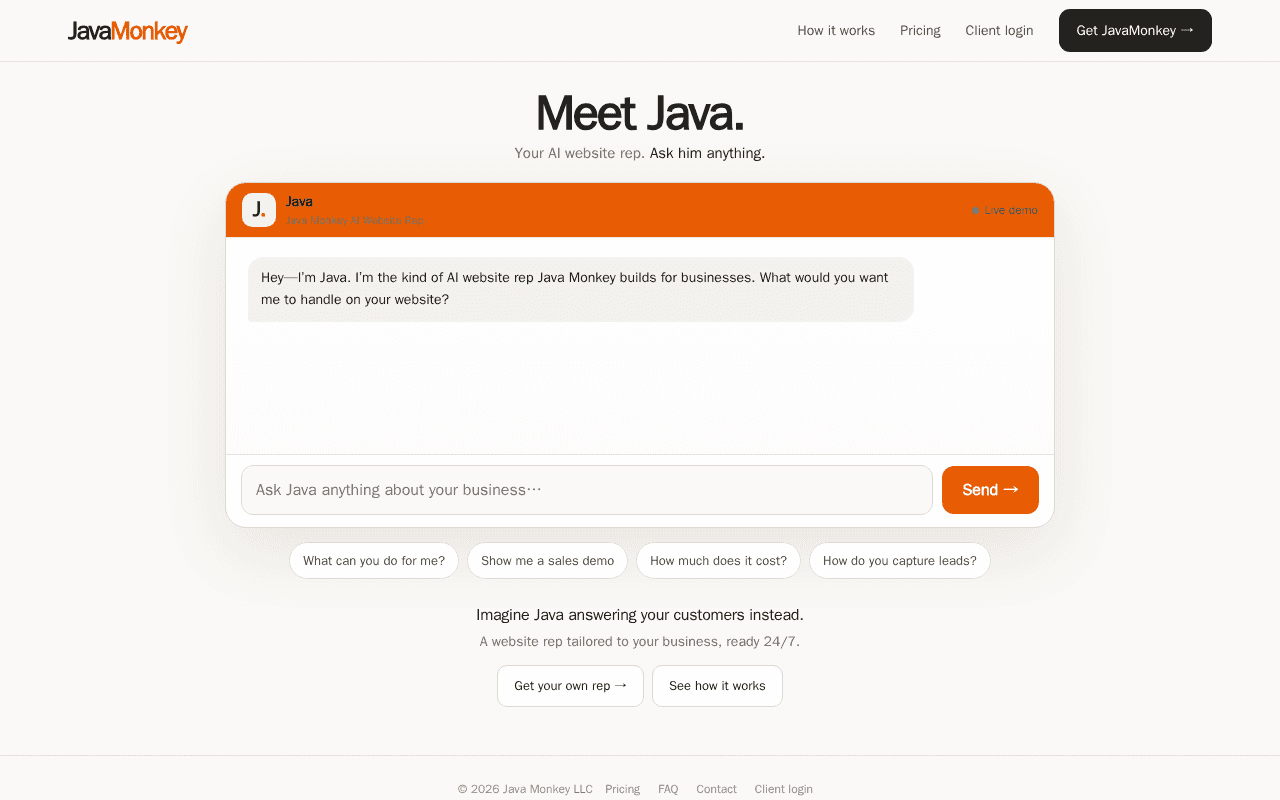The height and width of the screenshot is (800, 1280).
Task: Pick the "How much does it cost?" chip
Action: tap(718, 561)
